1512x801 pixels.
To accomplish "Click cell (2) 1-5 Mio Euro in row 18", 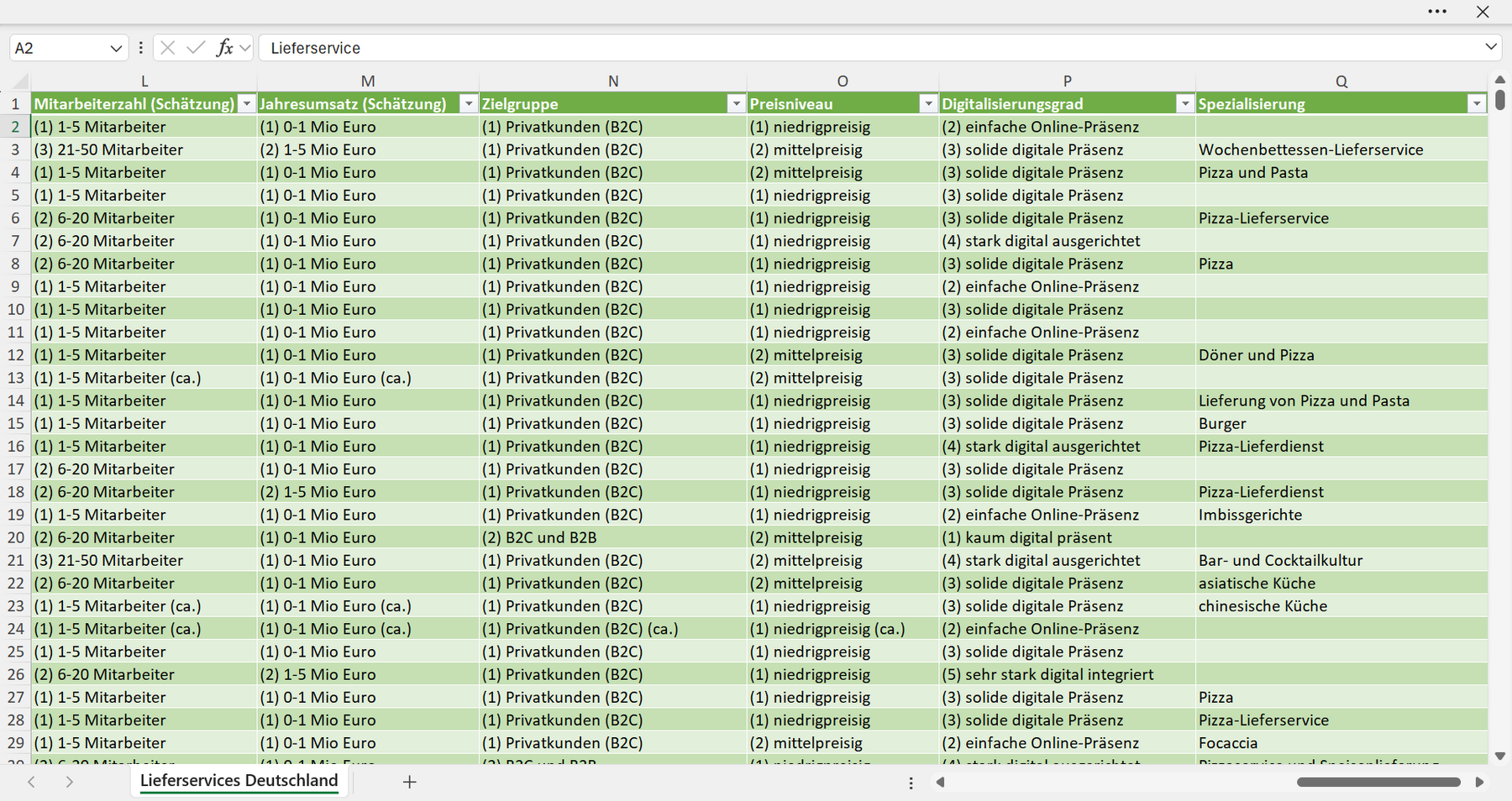I will pos(368,492).
